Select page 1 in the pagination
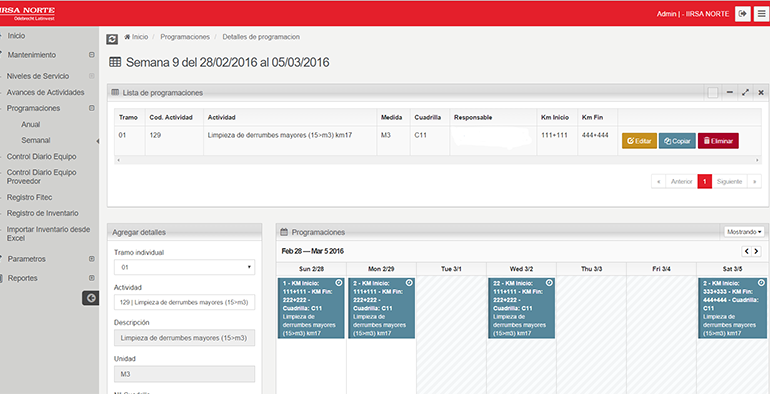The image size is (770, 394). 705,181
